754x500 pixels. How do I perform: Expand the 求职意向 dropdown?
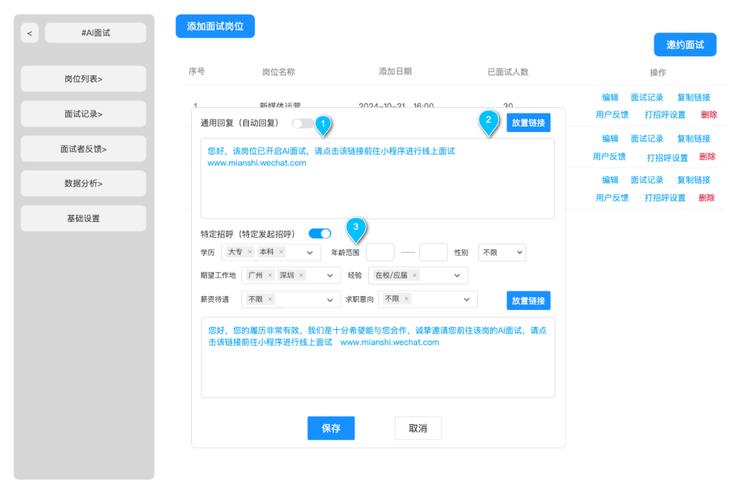pyautogui.click(x=466, y=299)
